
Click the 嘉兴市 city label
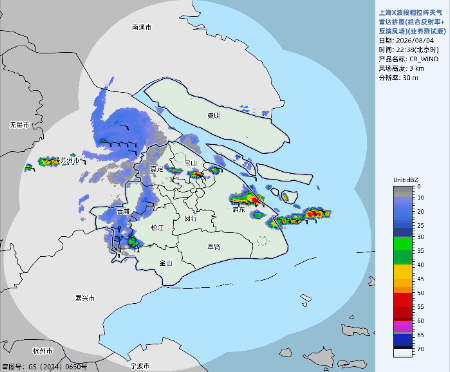point(85,298)
